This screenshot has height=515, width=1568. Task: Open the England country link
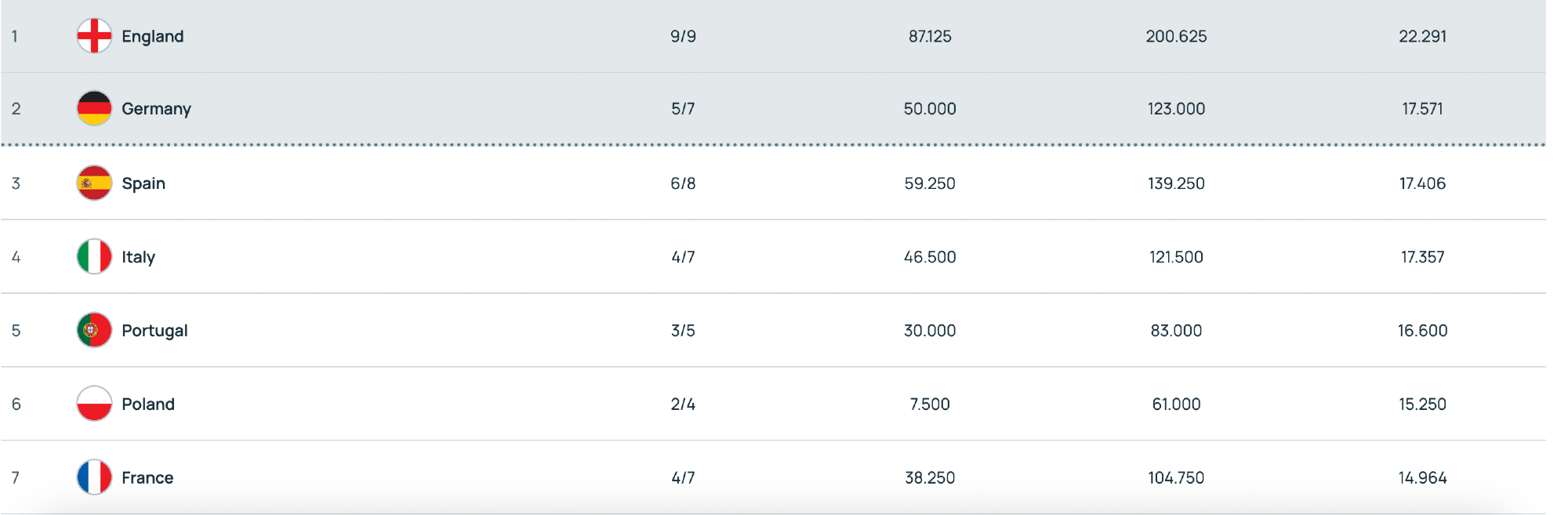[152, 37]
